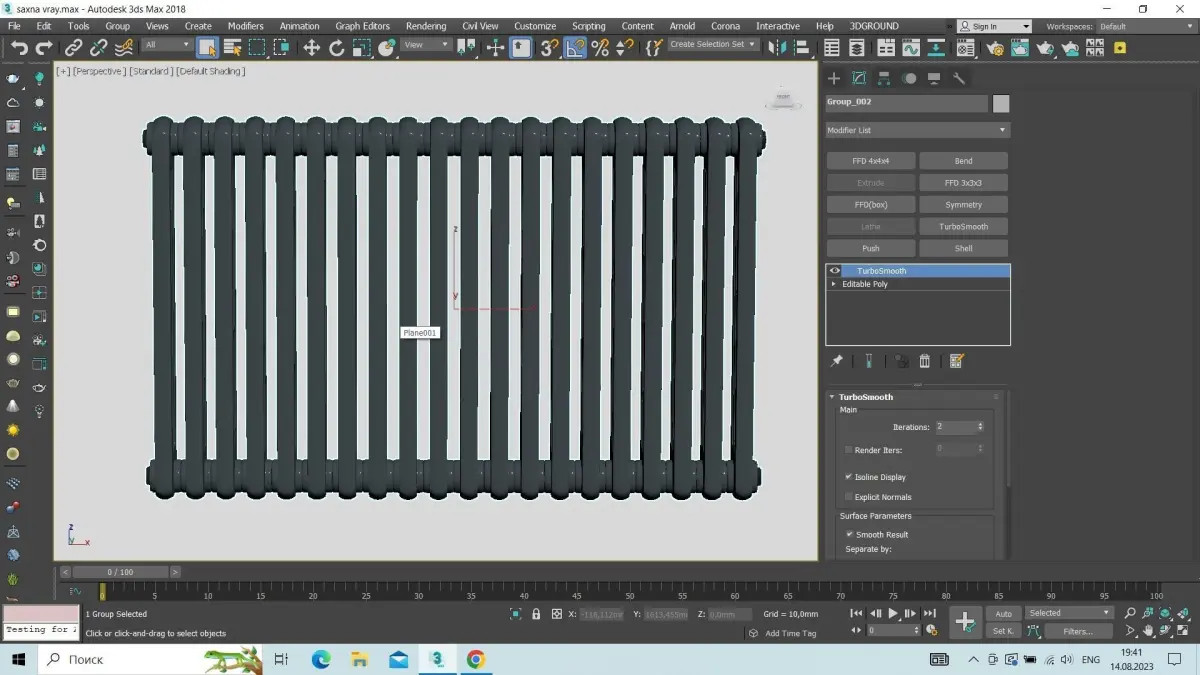Toggle the Angle Snap icon
Image resolution: width=1200 pixels, height=675 pixels.
tap(575, 47)
